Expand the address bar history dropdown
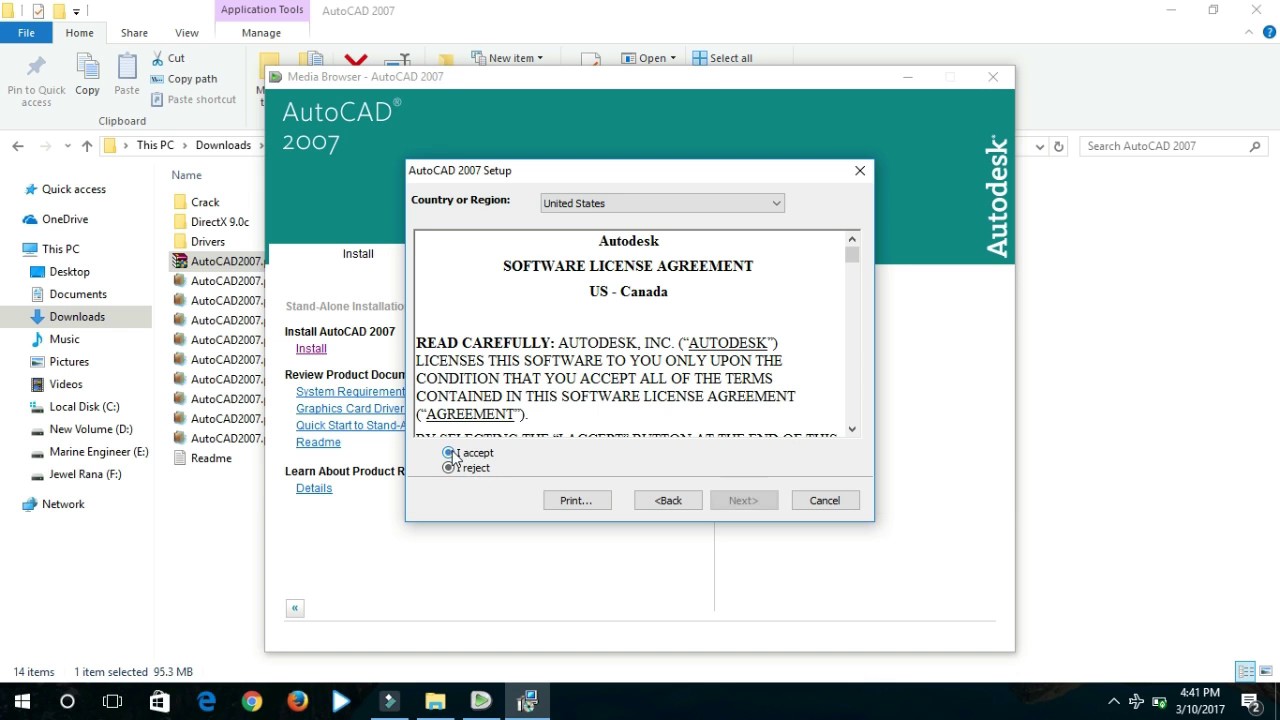Image resolution: width=1280 pixels, height=720 pixels. click(1040, 146)
